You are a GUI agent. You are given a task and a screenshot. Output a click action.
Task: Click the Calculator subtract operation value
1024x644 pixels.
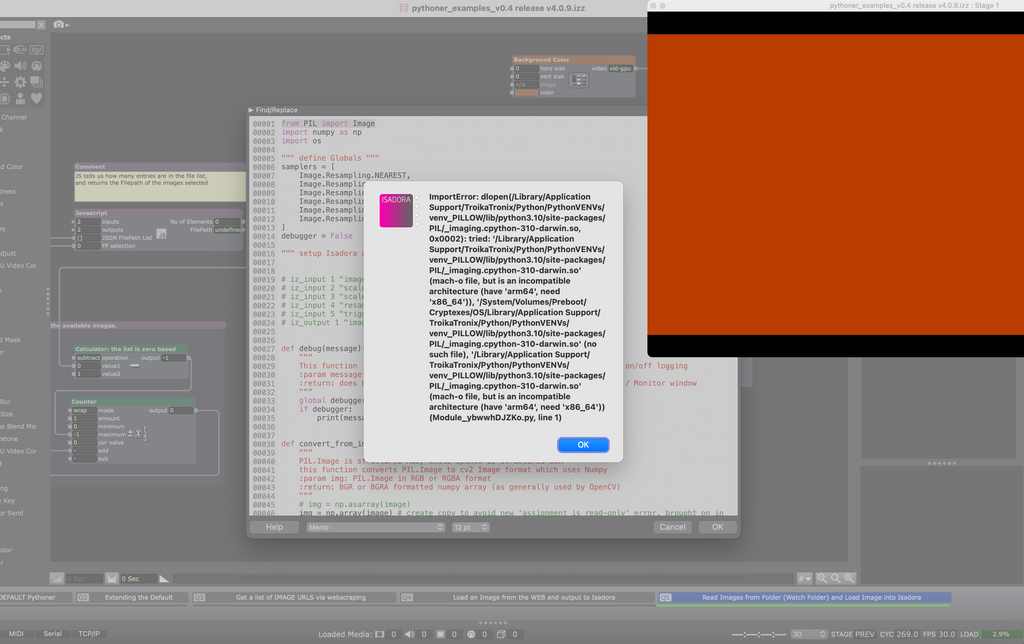tap(88, 358)
